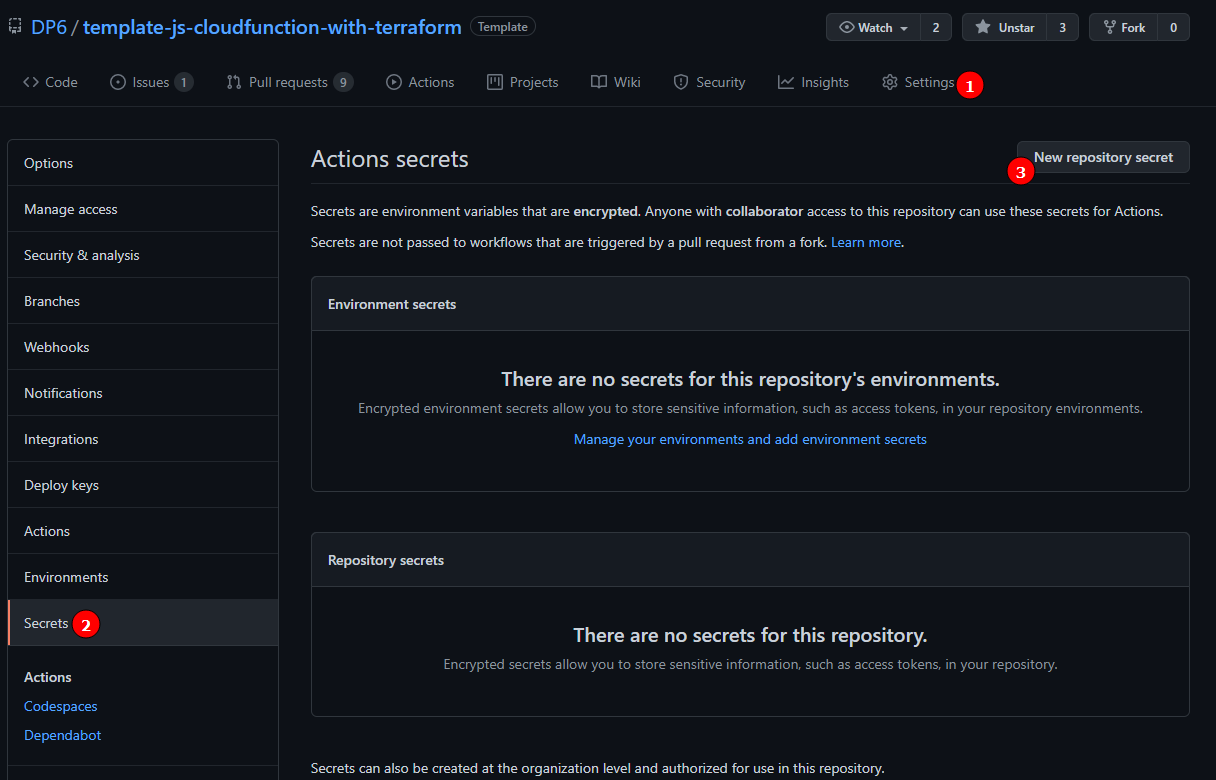
Task: Open the Settings tab
Action: 918,82
